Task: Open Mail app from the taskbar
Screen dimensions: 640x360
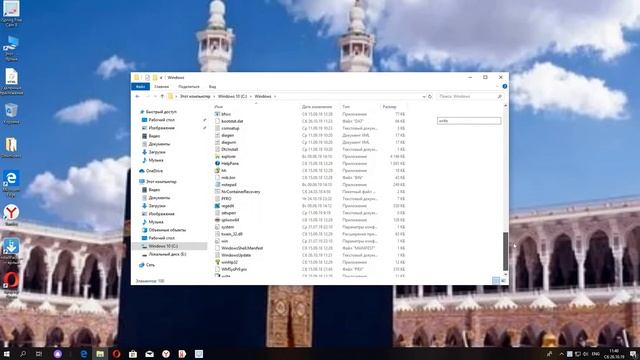Action: pos(149,354)
